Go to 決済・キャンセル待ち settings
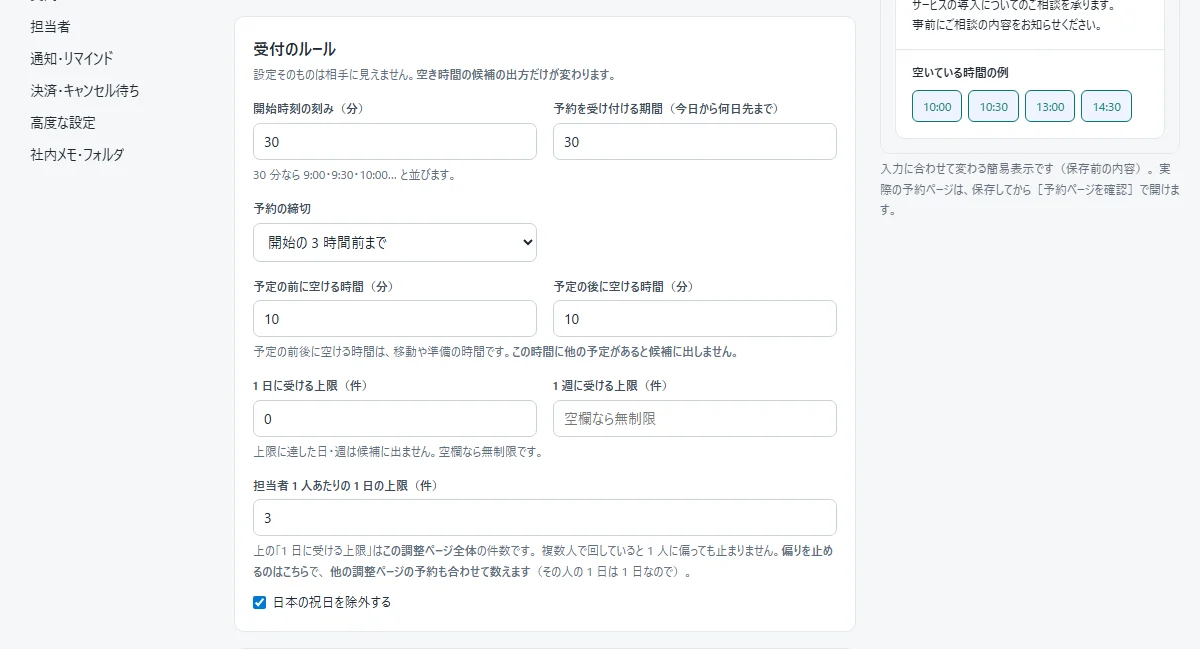Viewport: 1200px width, 649px height. 85,91
